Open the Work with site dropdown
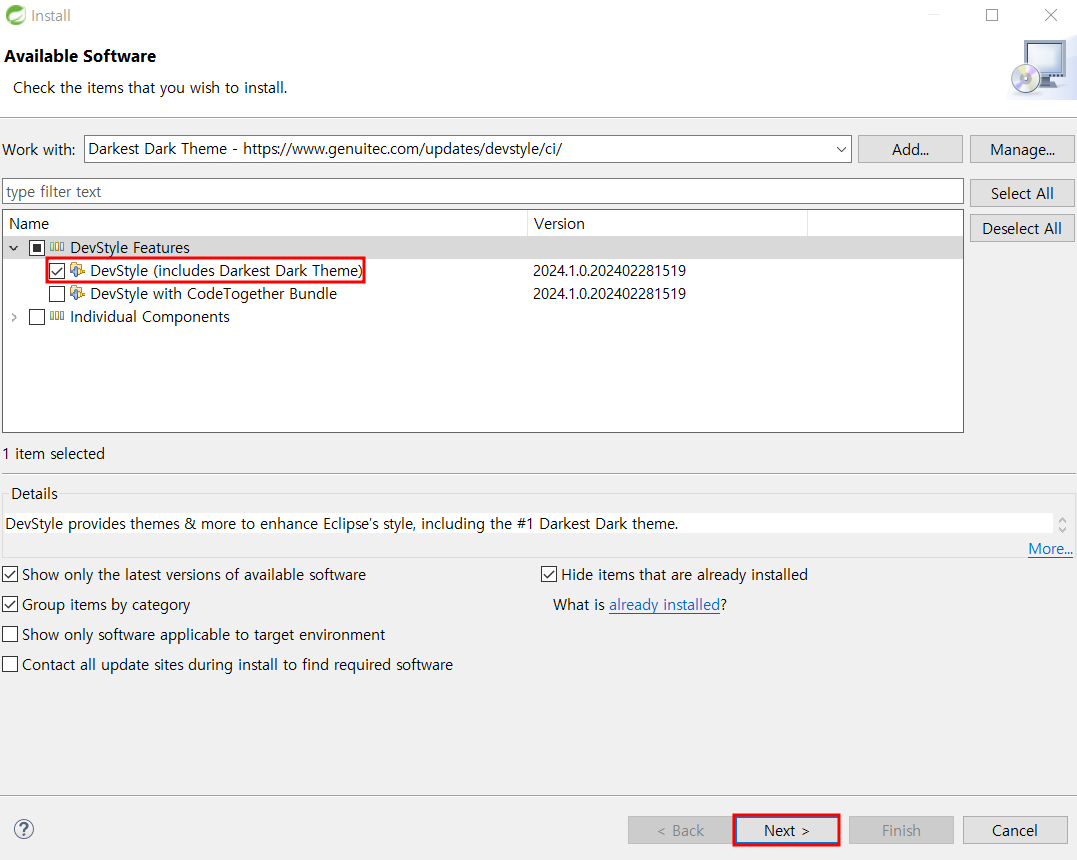 point(841,149)
